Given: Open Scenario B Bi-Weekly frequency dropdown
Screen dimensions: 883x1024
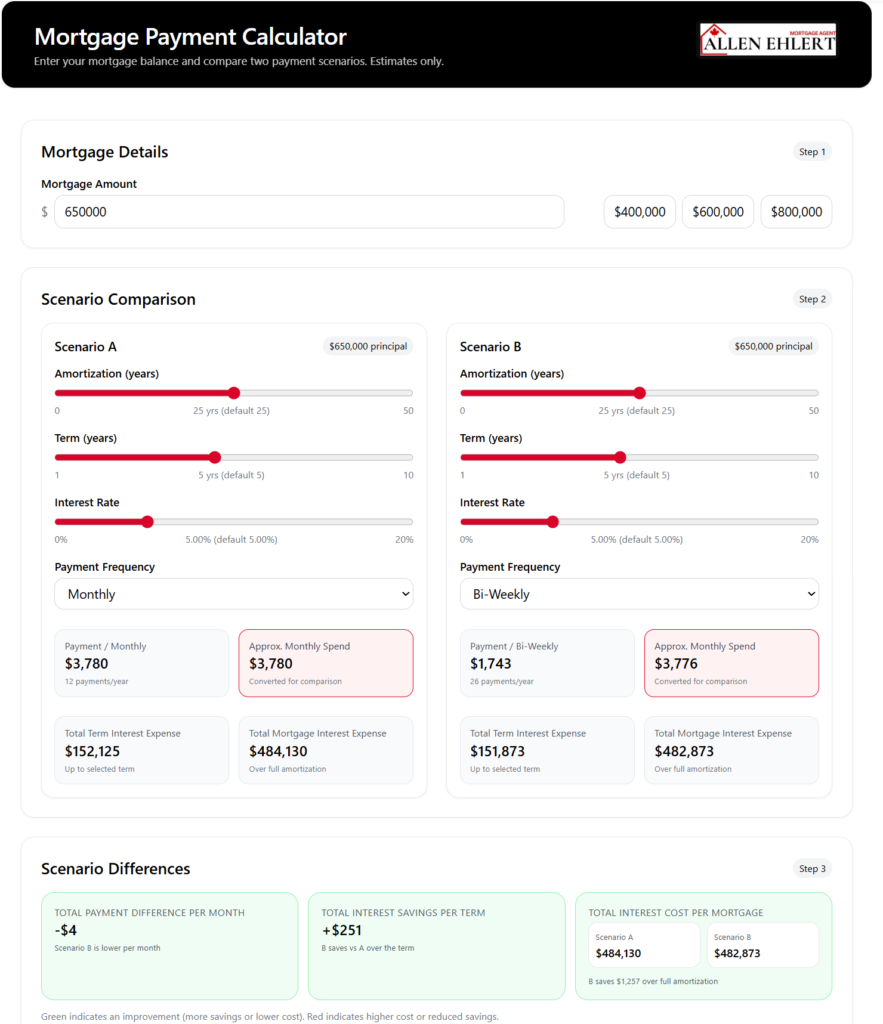Looking at the screenshot, I should (x=639, y=594).
